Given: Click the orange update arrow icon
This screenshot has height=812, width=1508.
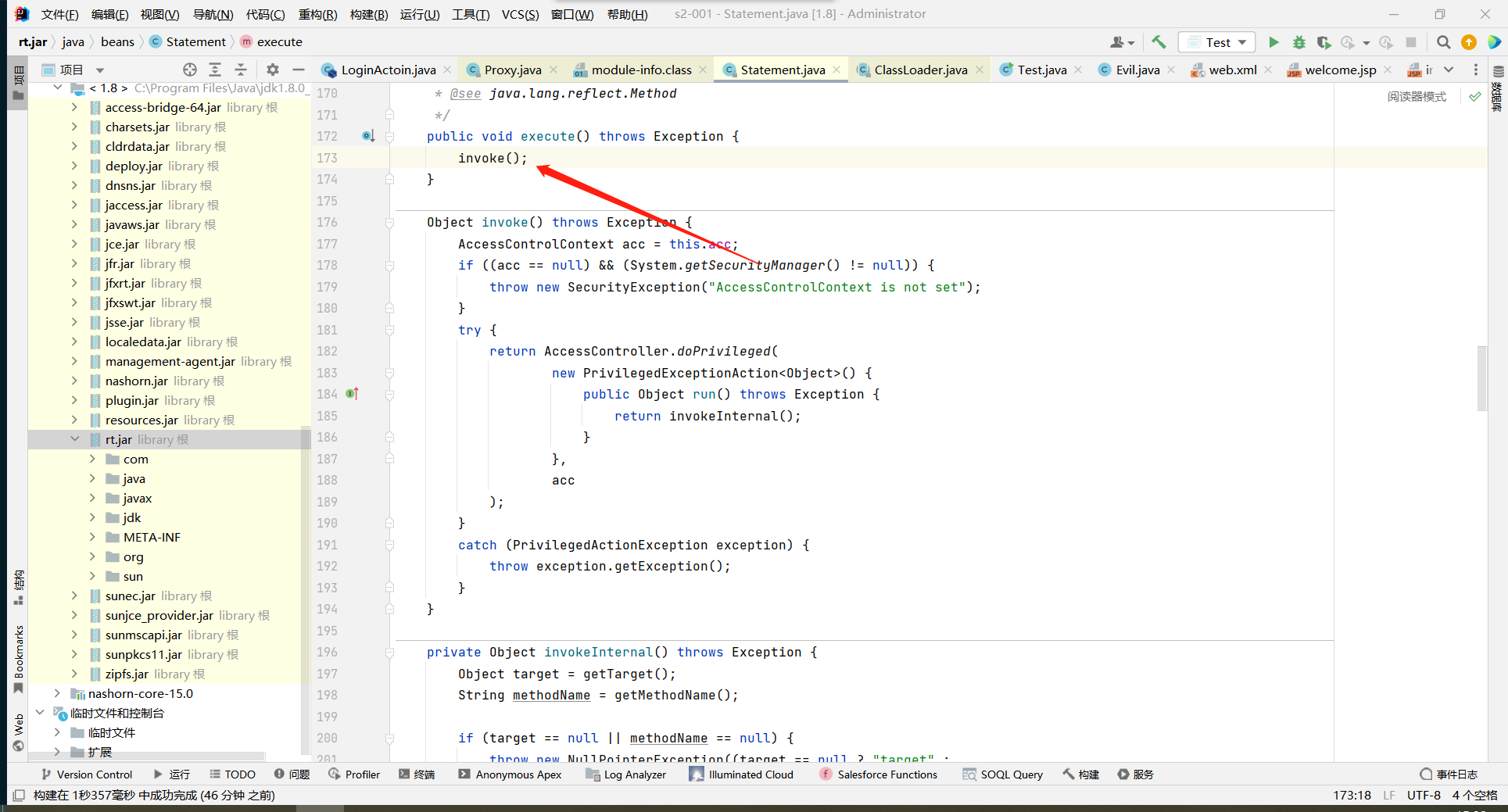Looking at the screenshot, I should [x=1469, y=42].
